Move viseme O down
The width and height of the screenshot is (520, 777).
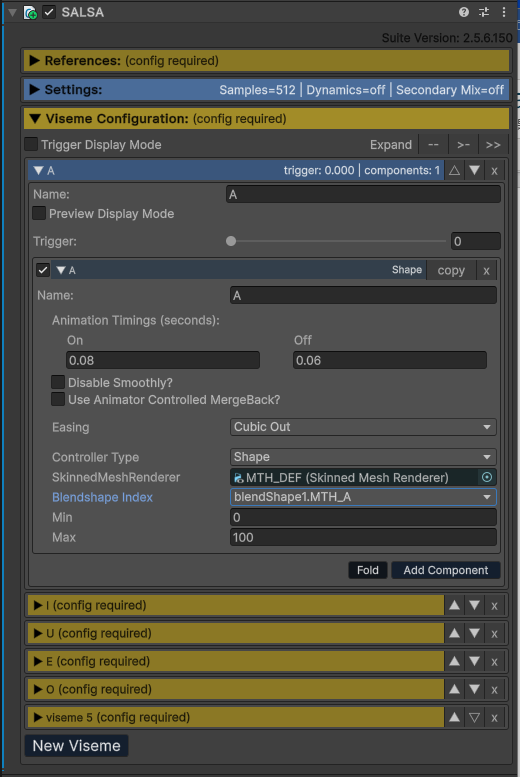coord(474,689)
